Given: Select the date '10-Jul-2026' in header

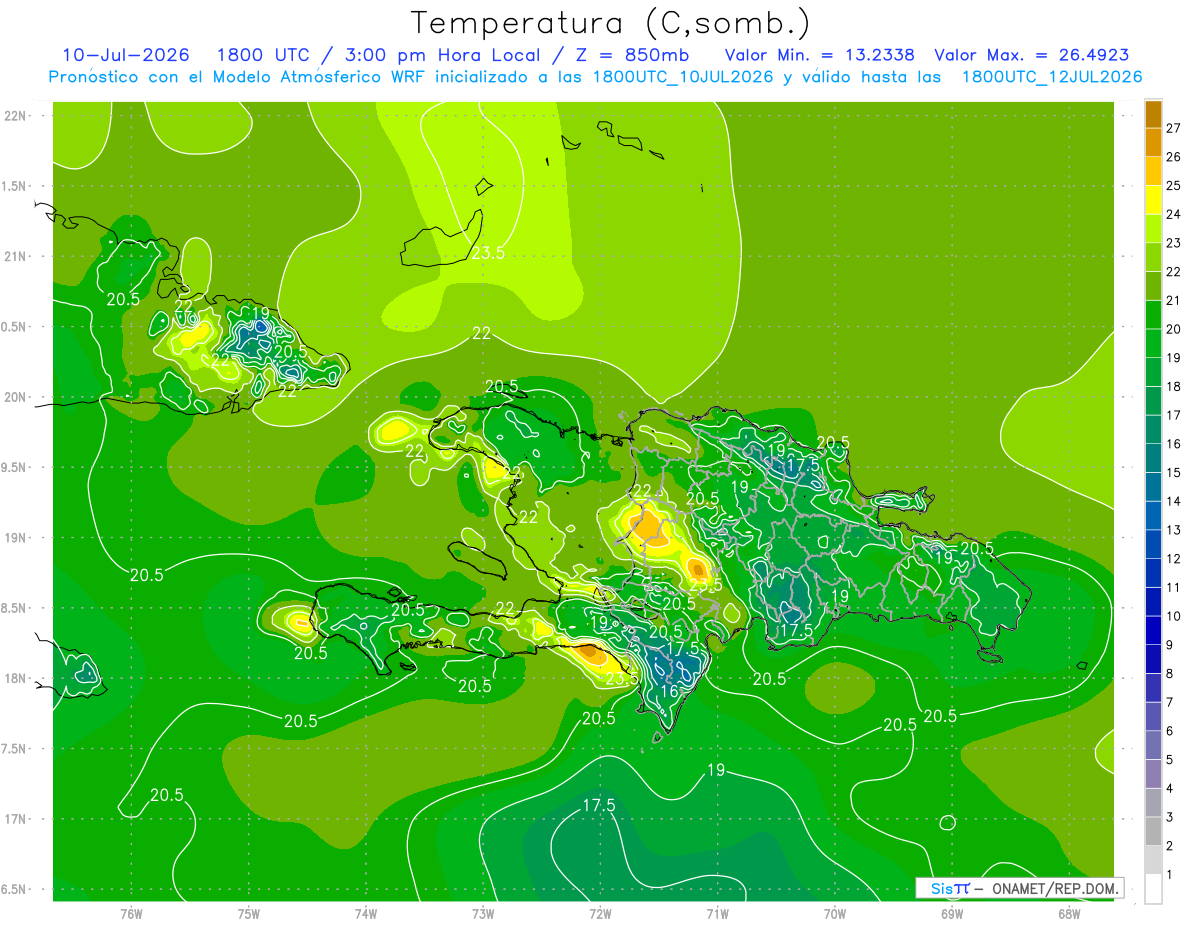Looking at the screenshot, I should pyautogui.click(x=125, y=55).
